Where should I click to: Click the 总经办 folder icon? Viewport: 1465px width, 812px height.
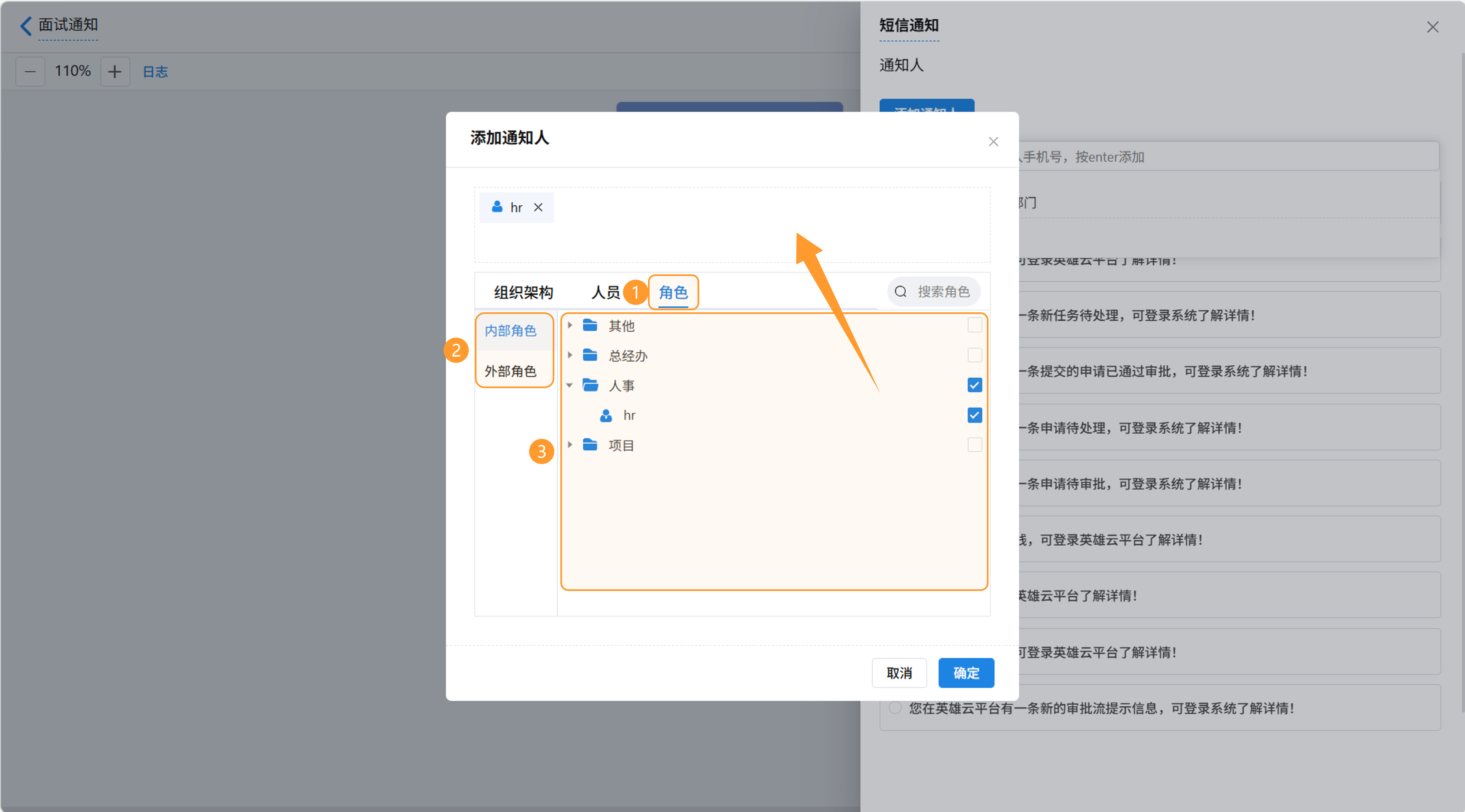pos(590,355)
